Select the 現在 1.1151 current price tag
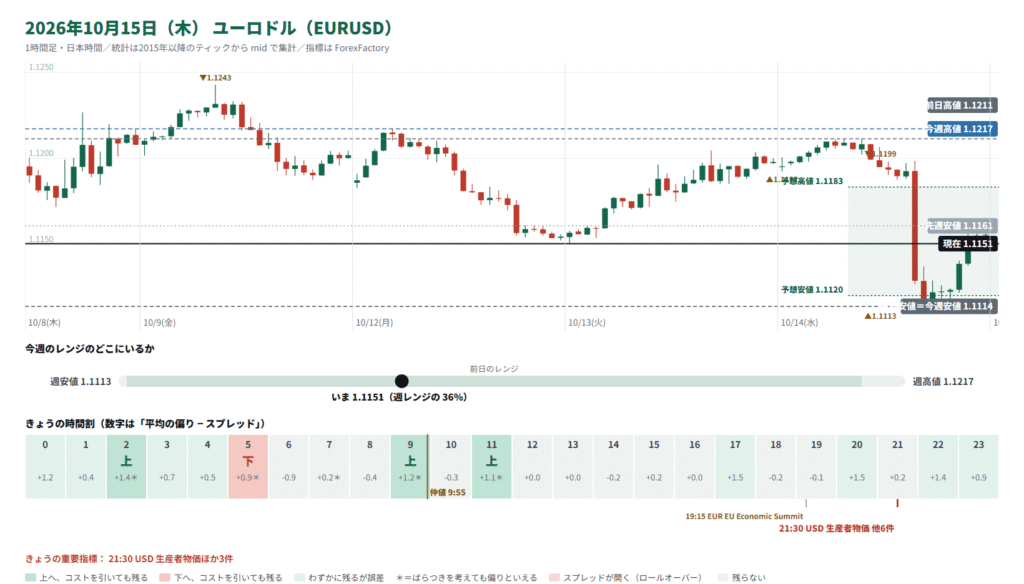This screenshot has height=584, width=1024. click(x=967, y=244)
